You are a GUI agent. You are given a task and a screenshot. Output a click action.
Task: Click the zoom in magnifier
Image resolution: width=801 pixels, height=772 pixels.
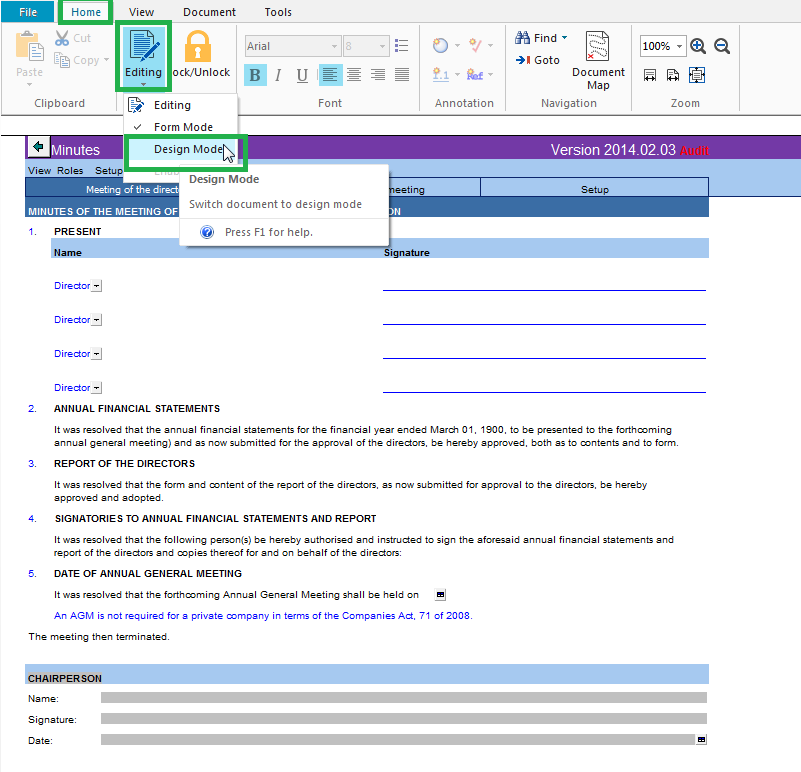coord(698,46)
